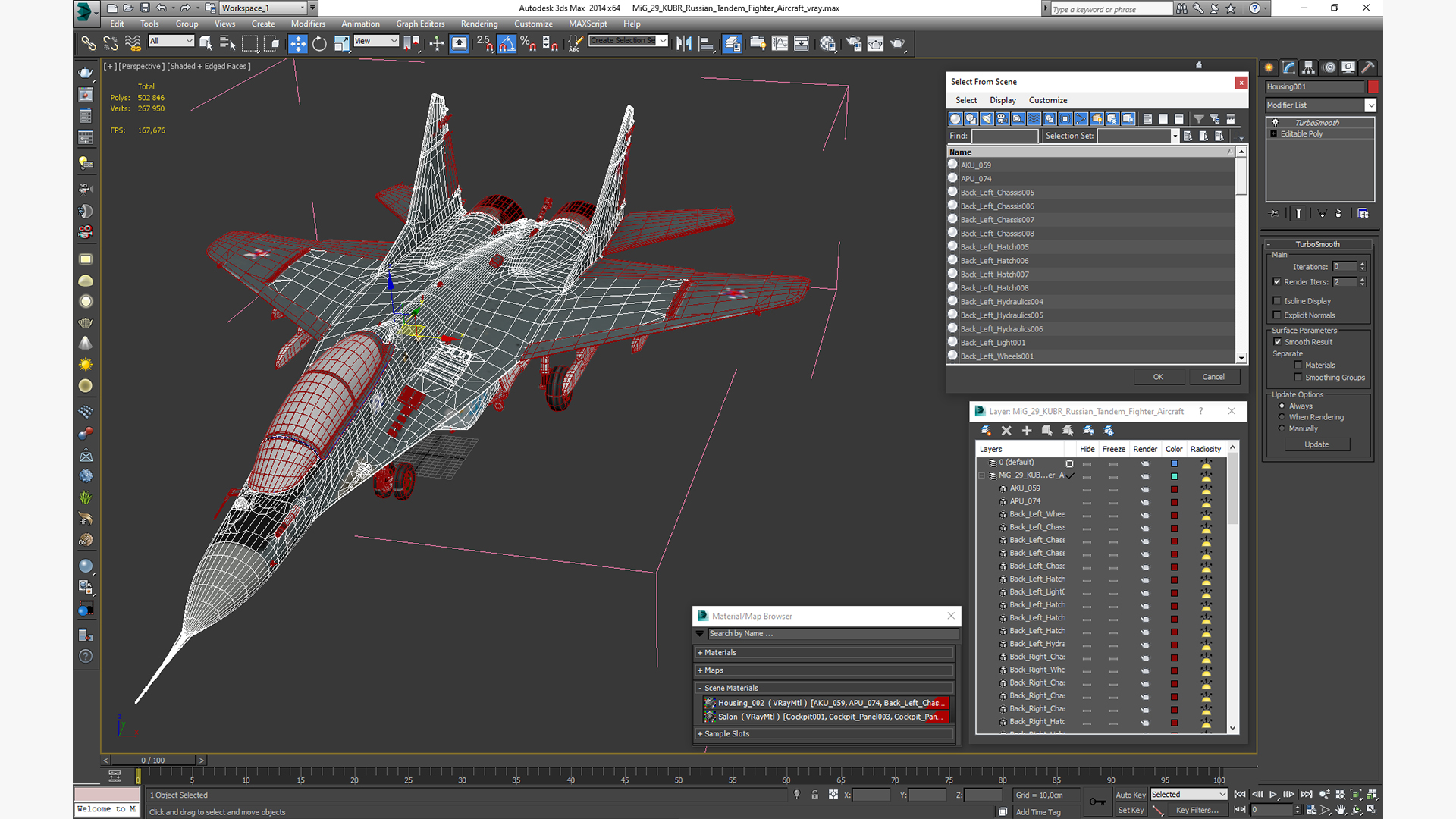Screen dimensions: 1456x819
Task: Enable the Isoline Display checkbox
Action: 1277,301
